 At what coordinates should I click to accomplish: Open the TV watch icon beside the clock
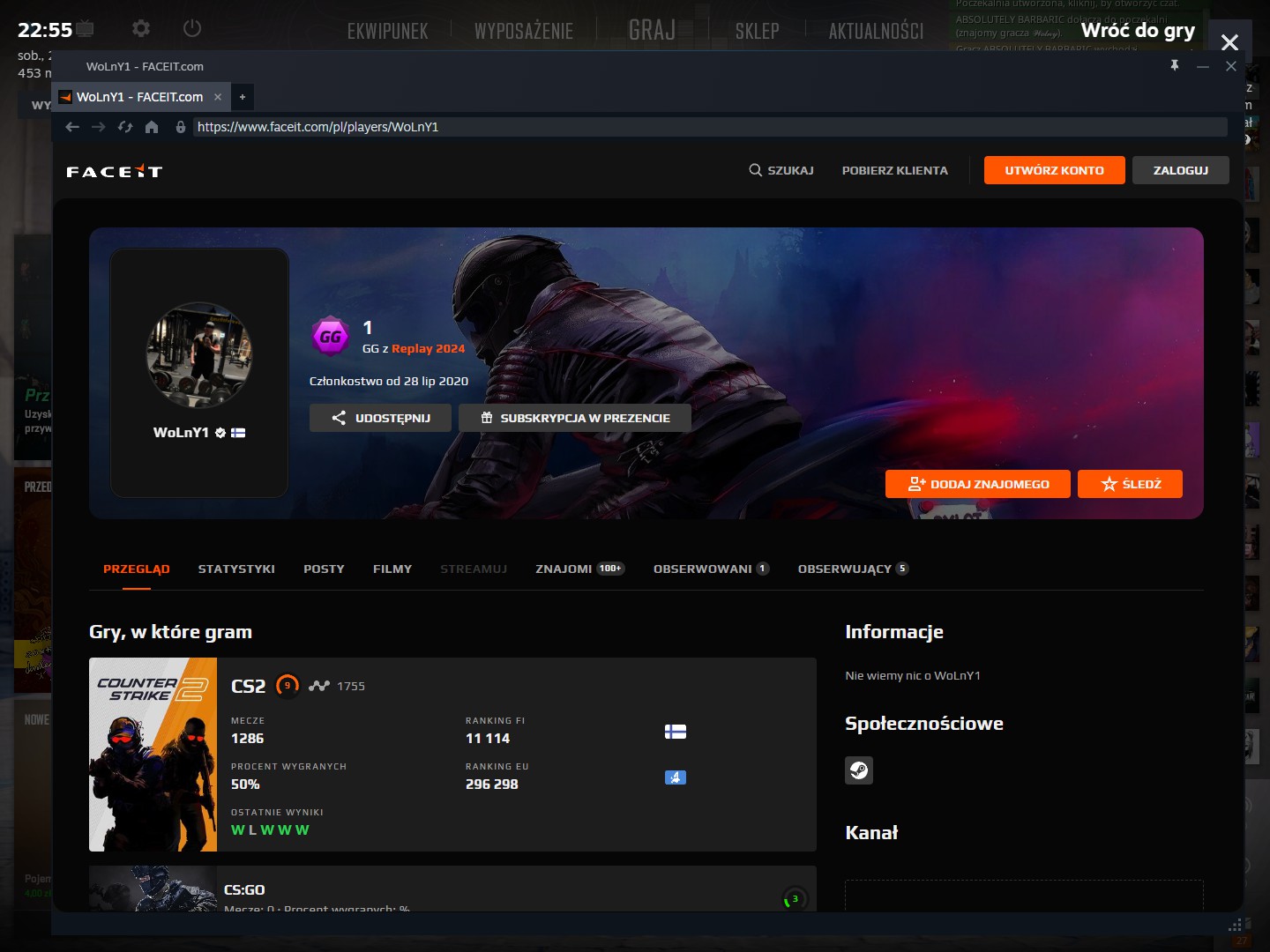coord(86,29)
